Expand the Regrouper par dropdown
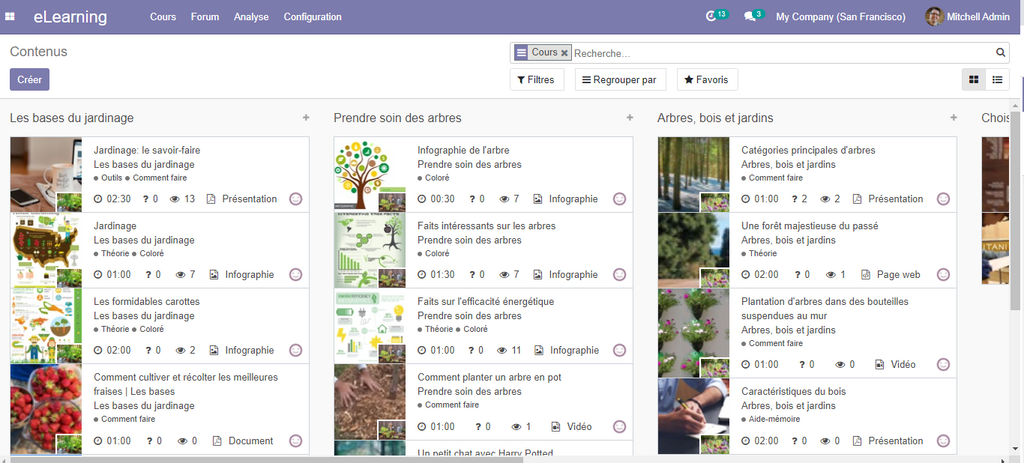Image resolution: width=1024 pixels, height=463 pixels. tap(620, 80)
